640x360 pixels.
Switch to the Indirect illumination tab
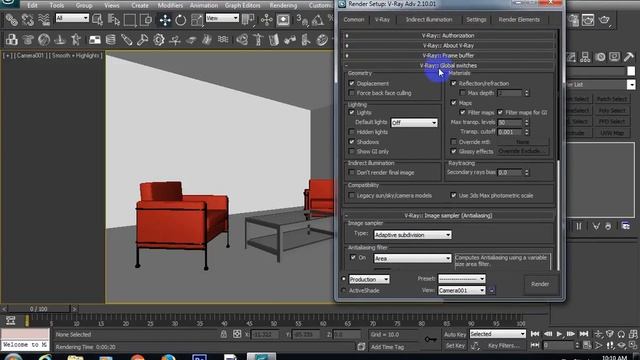(x=429, y=20)
